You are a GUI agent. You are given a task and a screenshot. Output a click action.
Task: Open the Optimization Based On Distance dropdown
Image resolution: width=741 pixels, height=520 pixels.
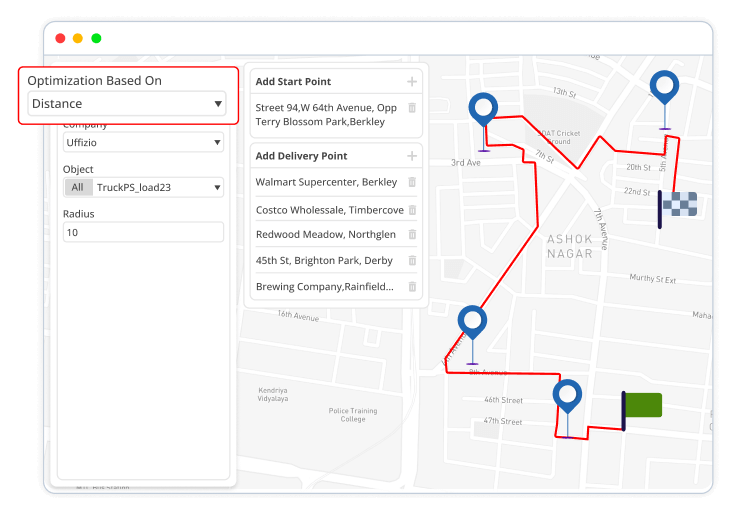126,104
